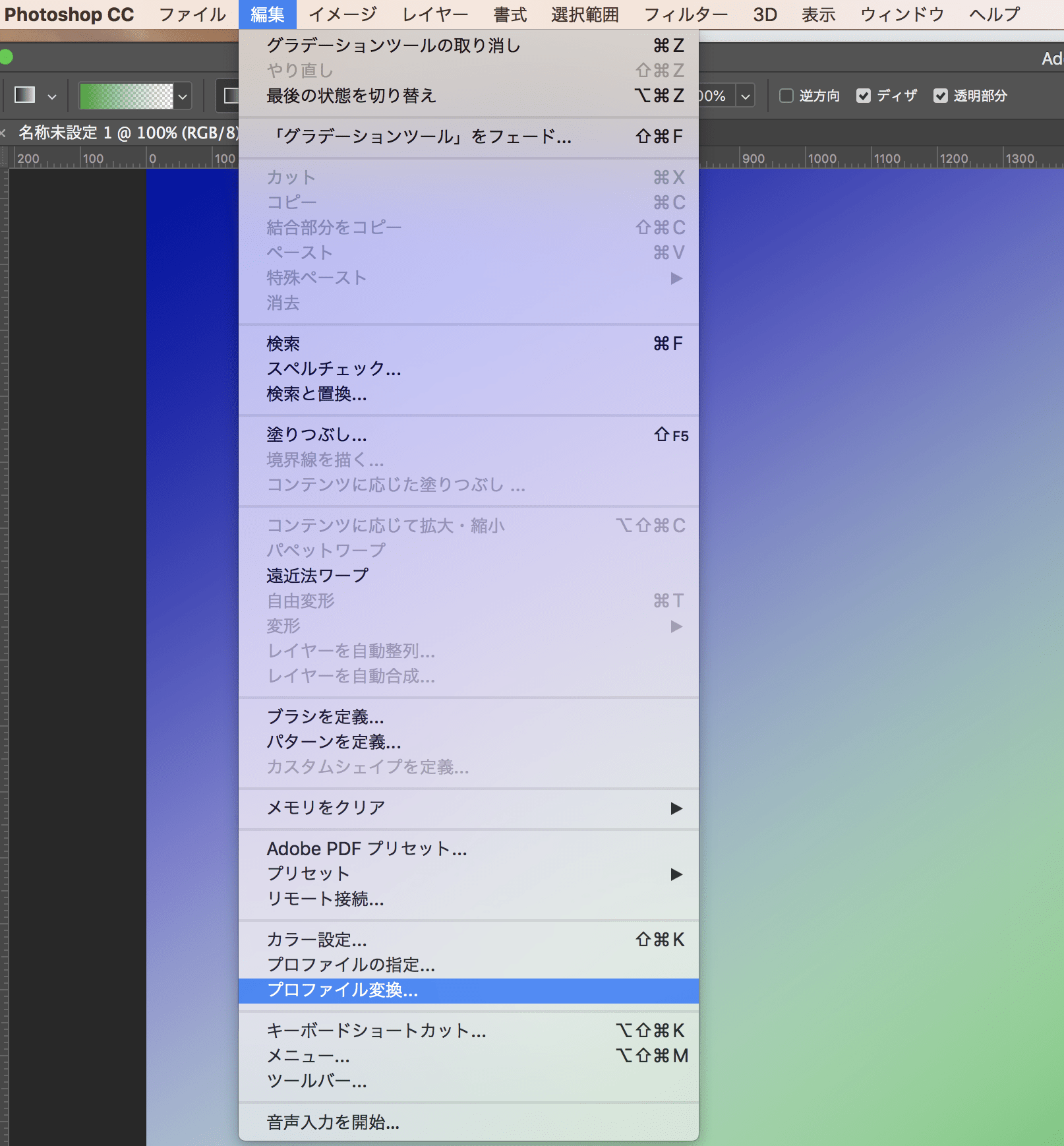This screenshot has height=1146, width=1064.
Task: Choose グラデーションツールの取り消し
Action: [469, 45]
